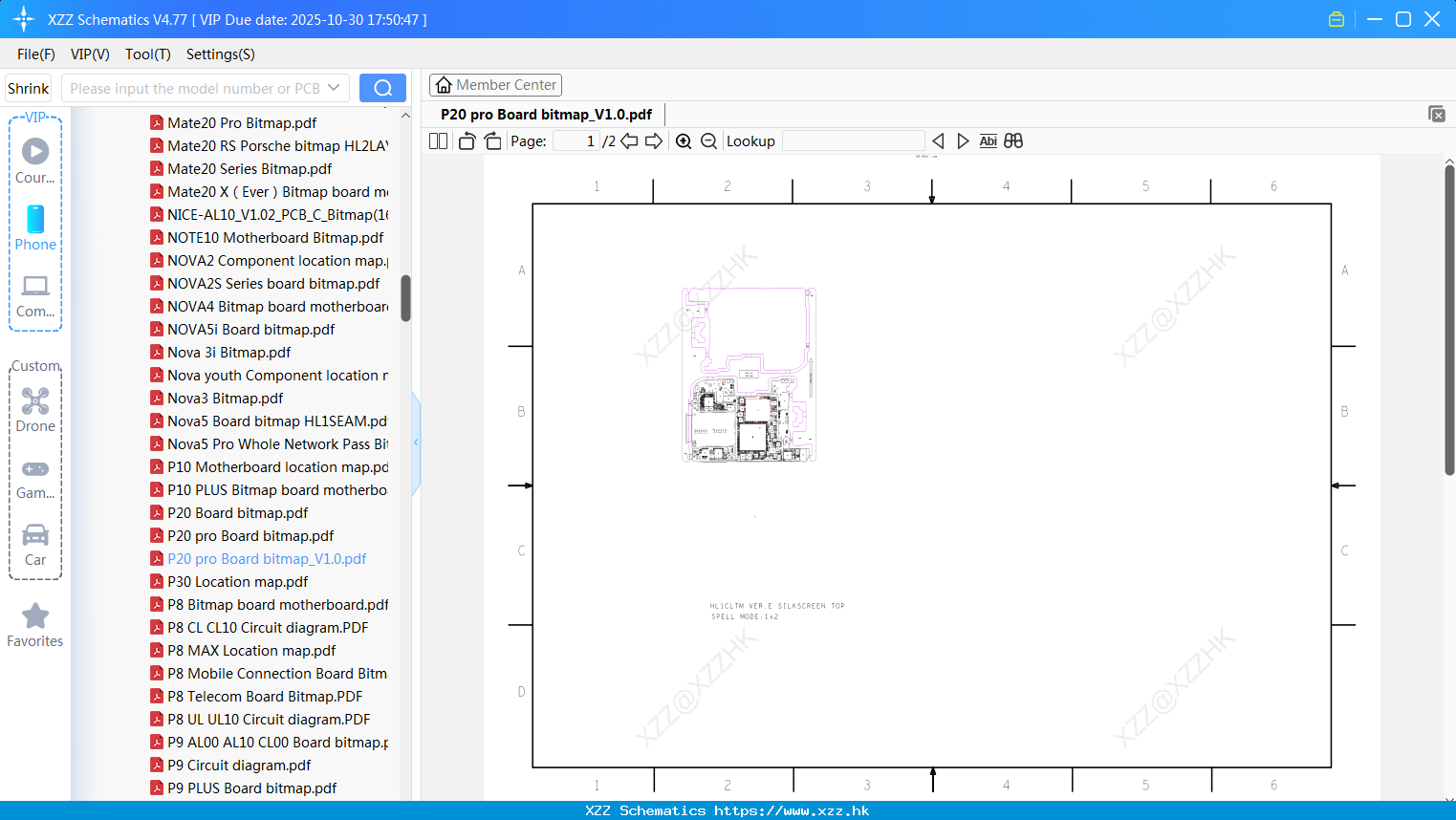
Task: Go to the next page arrow
Action: (x=654, y=140)
